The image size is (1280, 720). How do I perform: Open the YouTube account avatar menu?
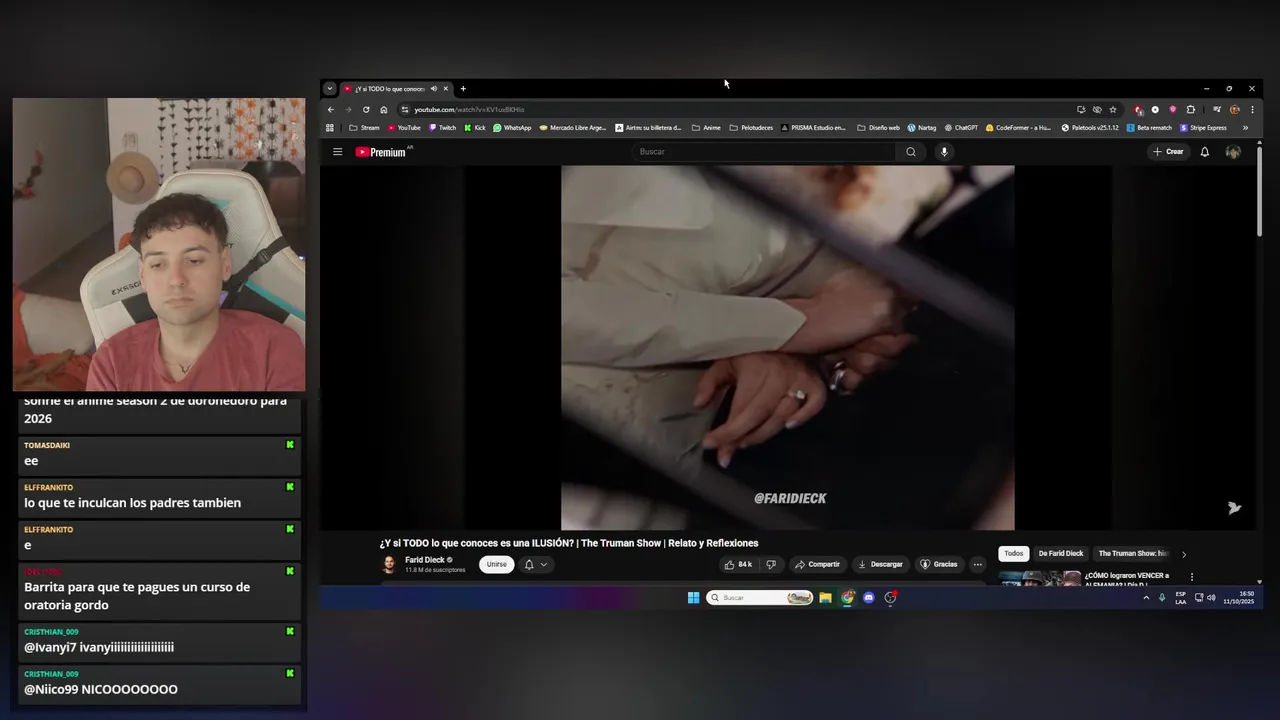(1233, 152)
